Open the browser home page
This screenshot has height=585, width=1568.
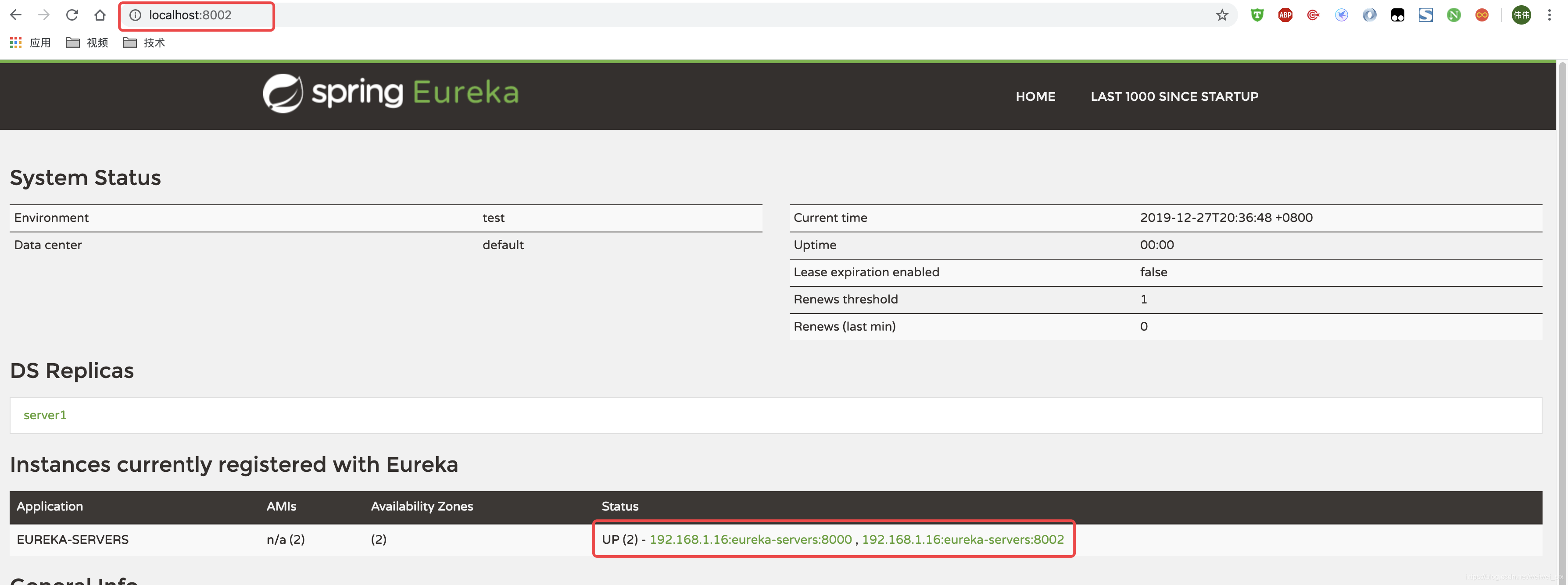coord(100,14)
